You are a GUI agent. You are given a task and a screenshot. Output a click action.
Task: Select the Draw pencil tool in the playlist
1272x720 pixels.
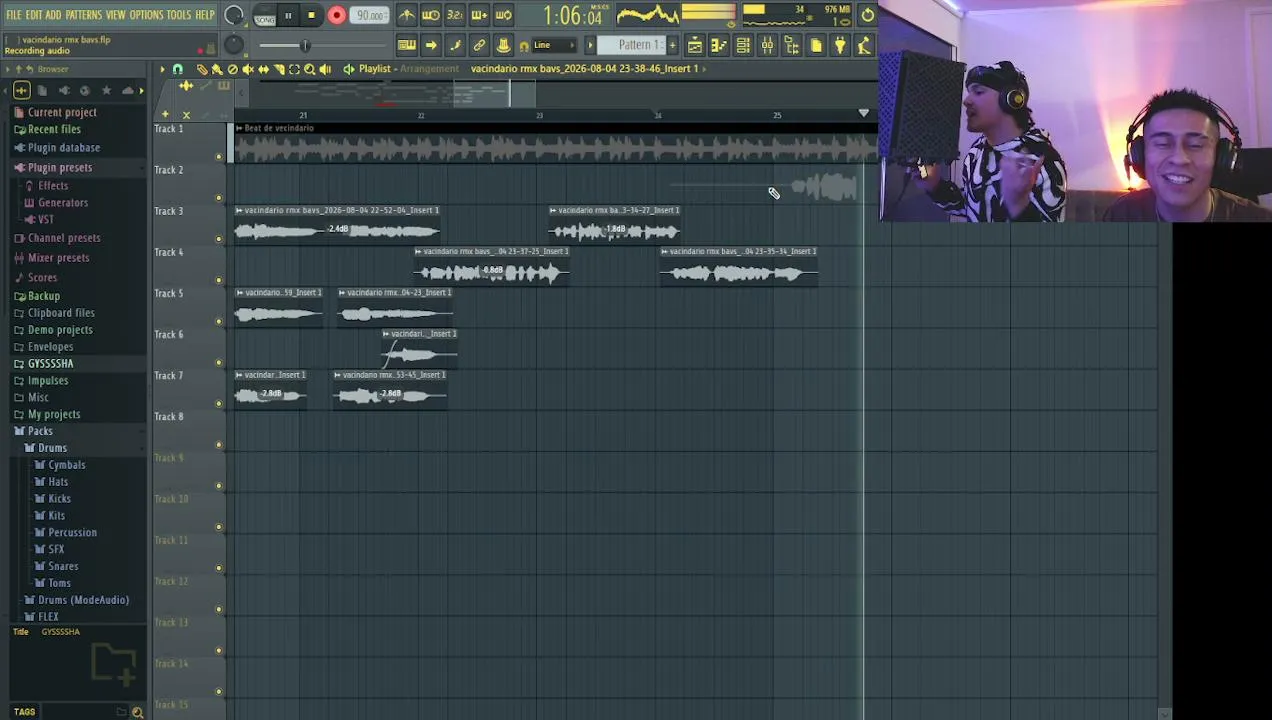click(x=202, y=69)
